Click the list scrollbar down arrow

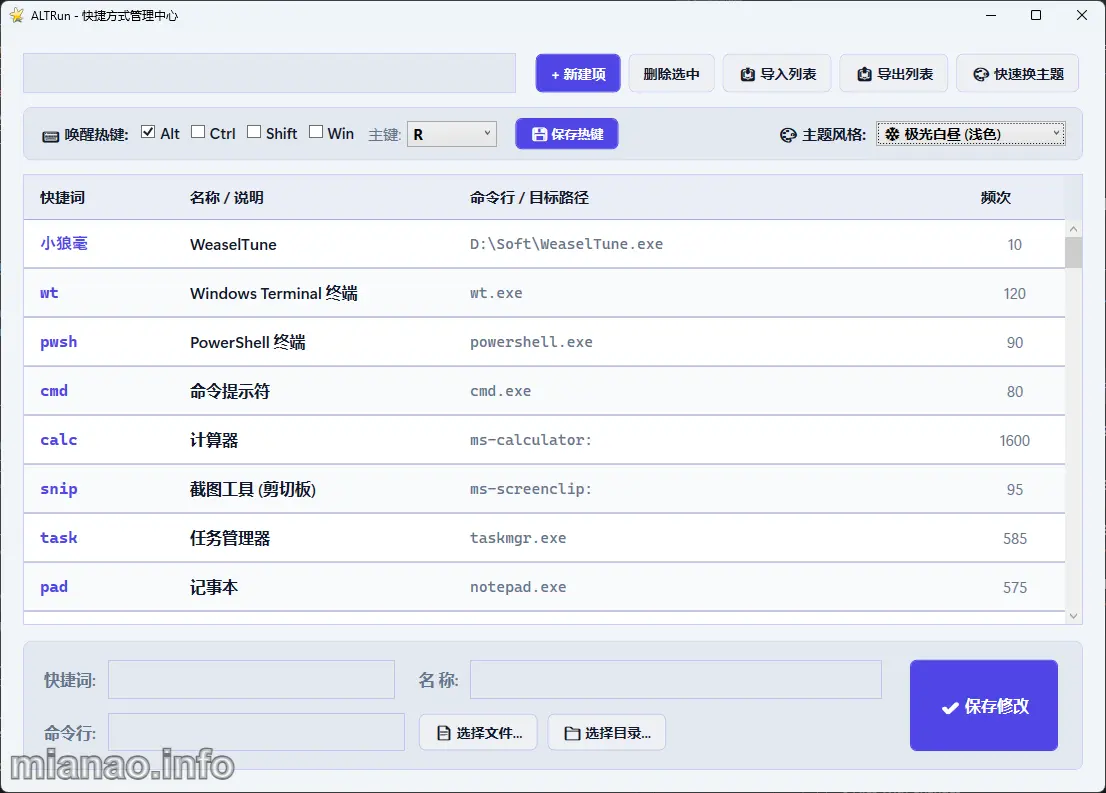1074,616
